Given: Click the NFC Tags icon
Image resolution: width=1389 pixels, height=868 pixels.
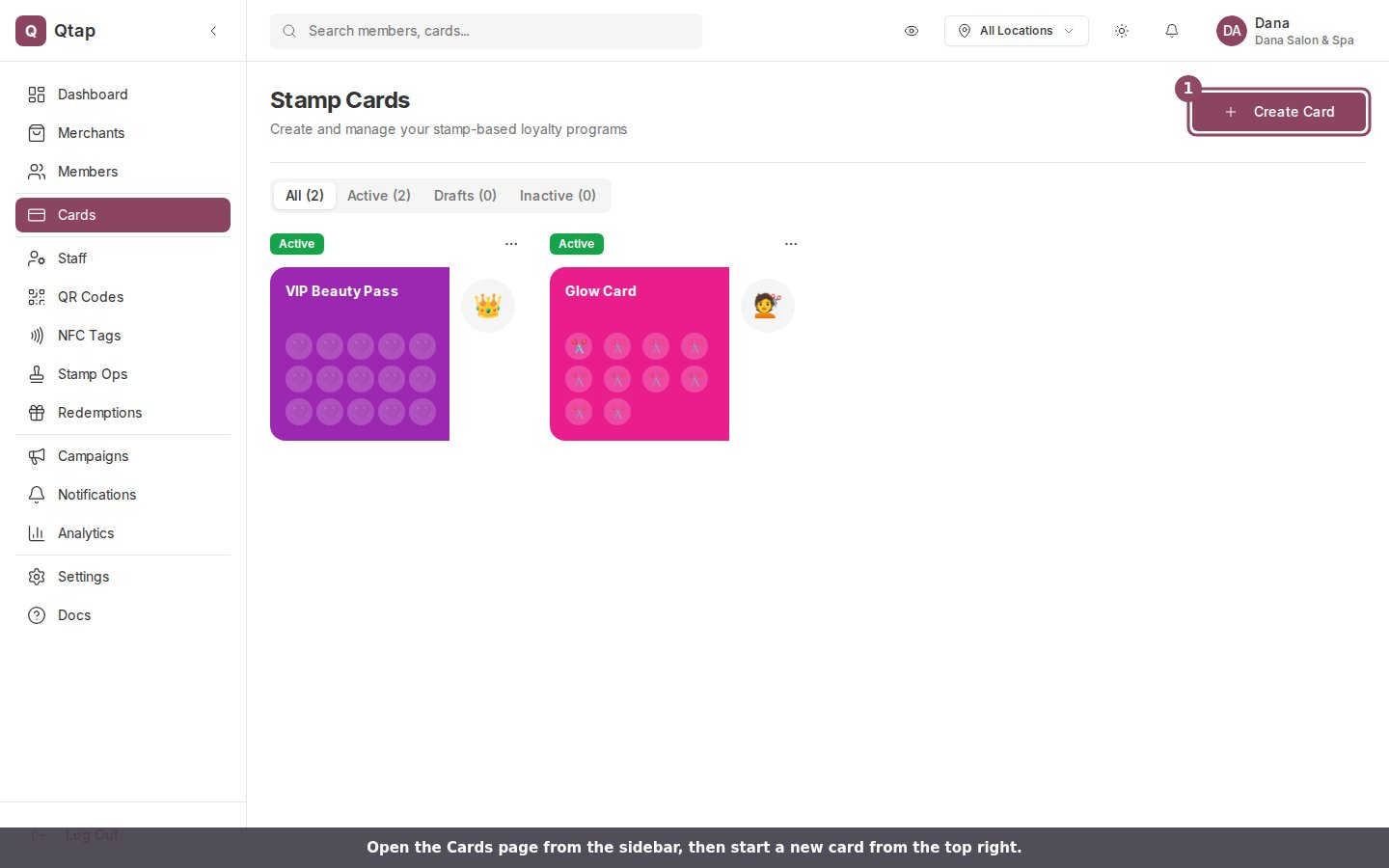Looking at the screenshot, I should pyautogui.click(x=37, y=336).
